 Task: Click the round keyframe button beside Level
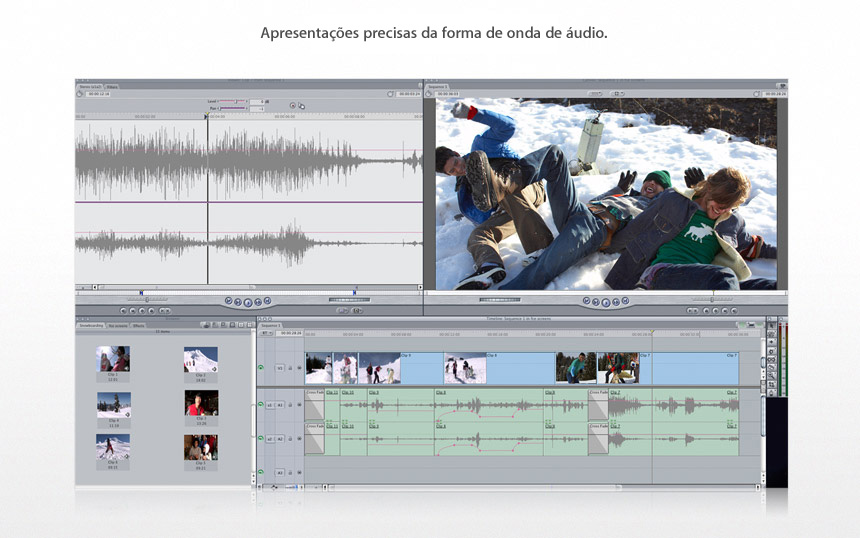(292, 104)
